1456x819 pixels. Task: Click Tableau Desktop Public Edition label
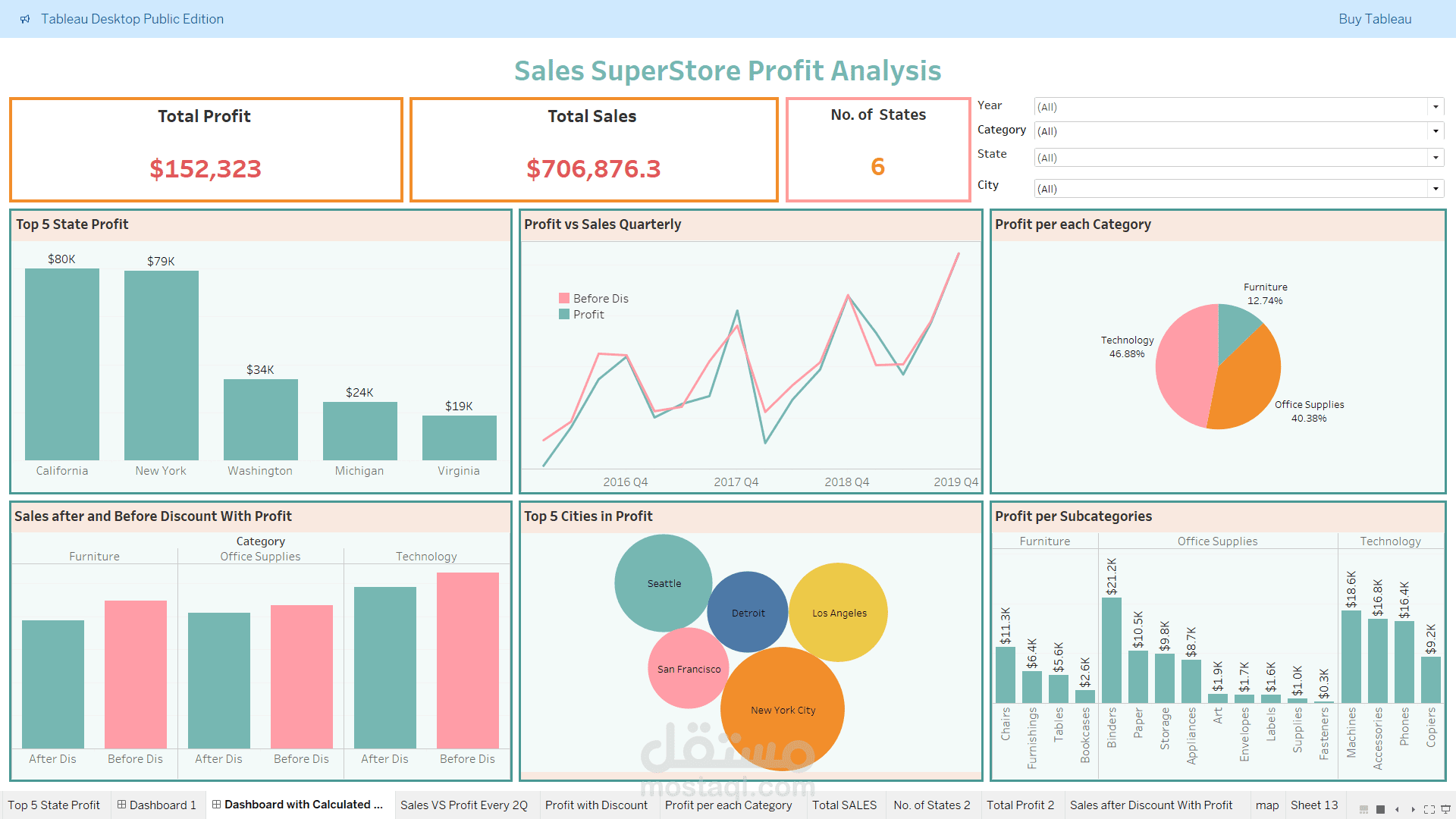pos(133,19)
